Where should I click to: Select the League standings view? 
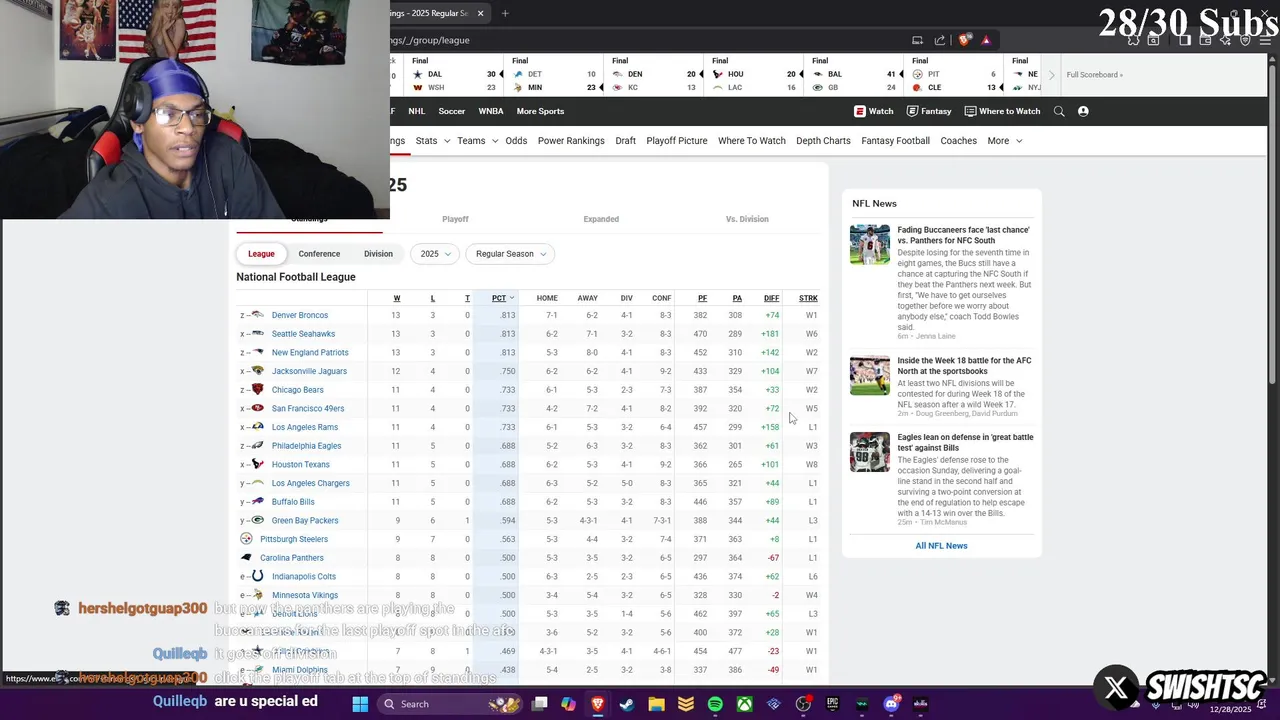pyautogui.click(x=261, y=254)
